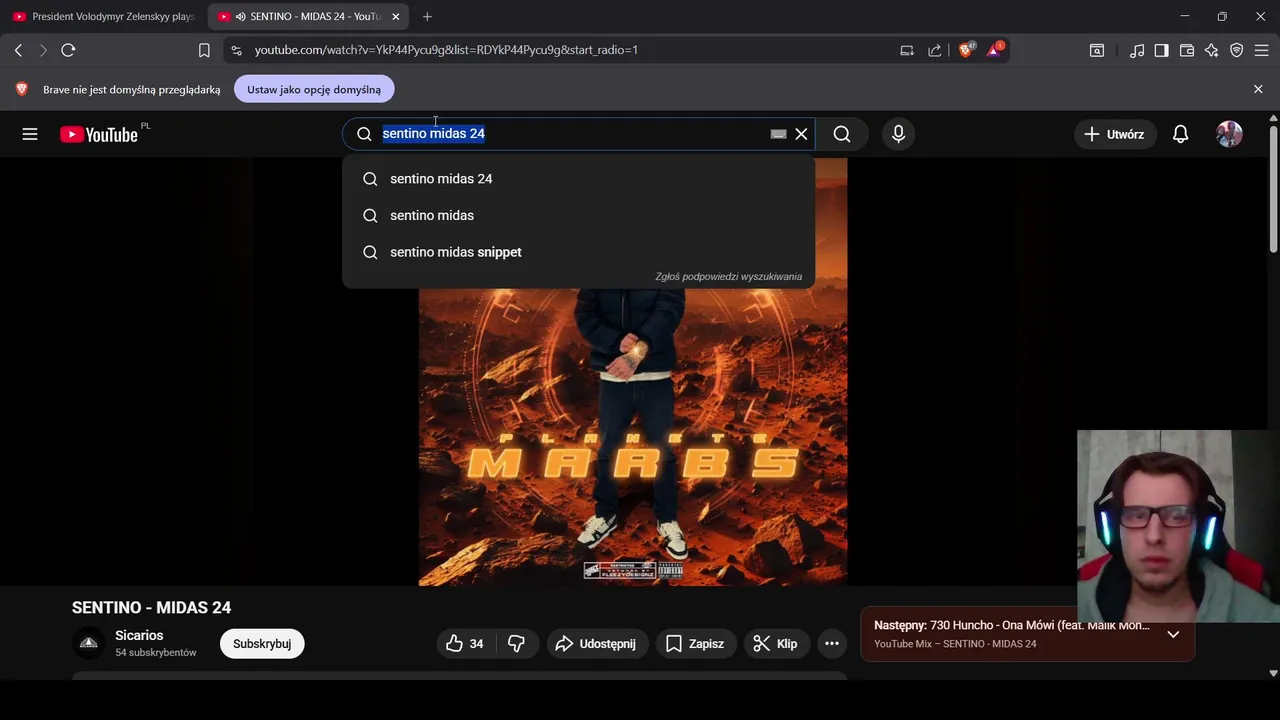This screenshot has width=1280, height=720.
Task: Close the SENTINO - MIDAS 24 tab
Action: [x=396, y=16]
